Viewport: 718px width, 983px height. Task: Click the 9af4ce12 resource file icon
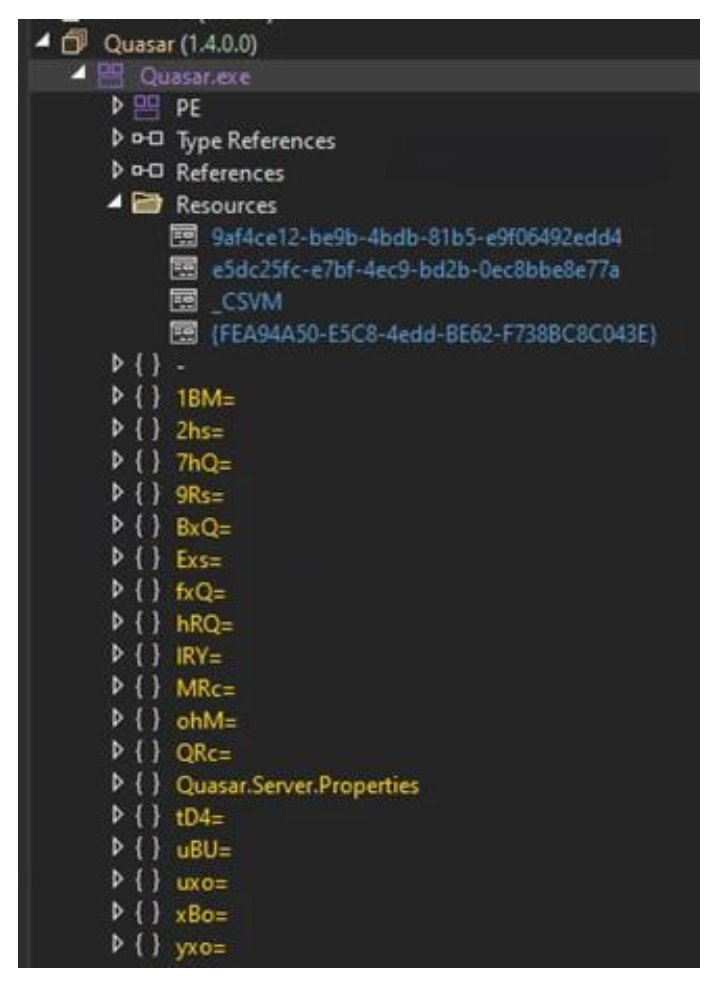tap(182, 237)
